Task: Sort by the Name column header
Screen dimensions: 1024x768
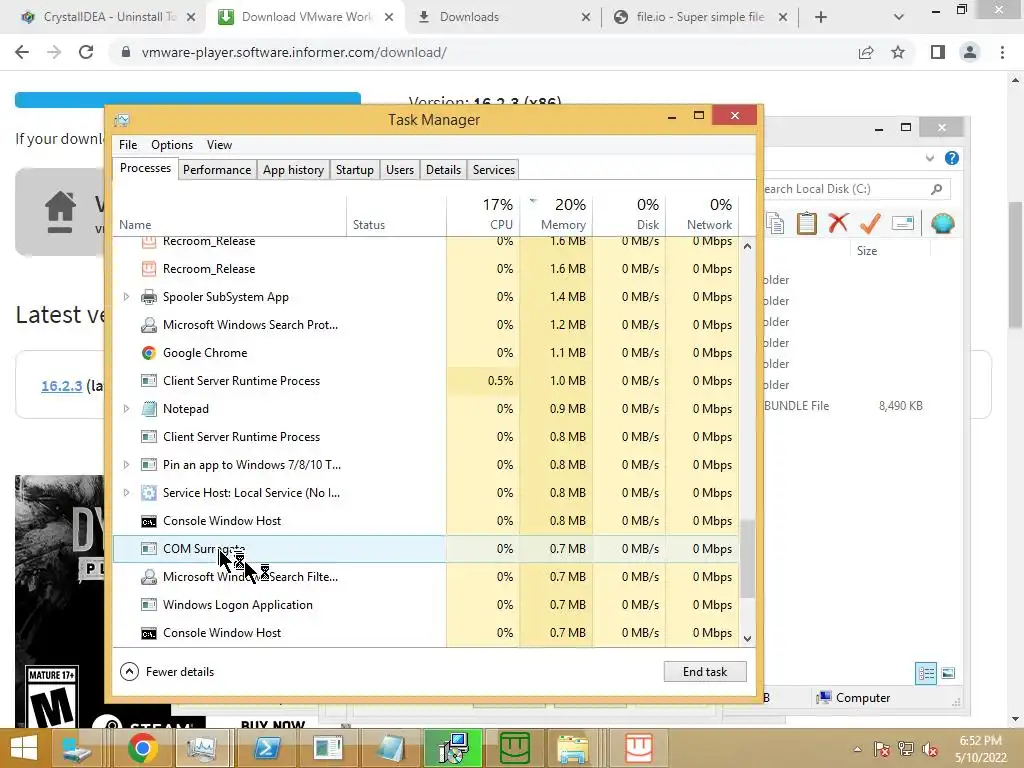Action: click(230, 216)
